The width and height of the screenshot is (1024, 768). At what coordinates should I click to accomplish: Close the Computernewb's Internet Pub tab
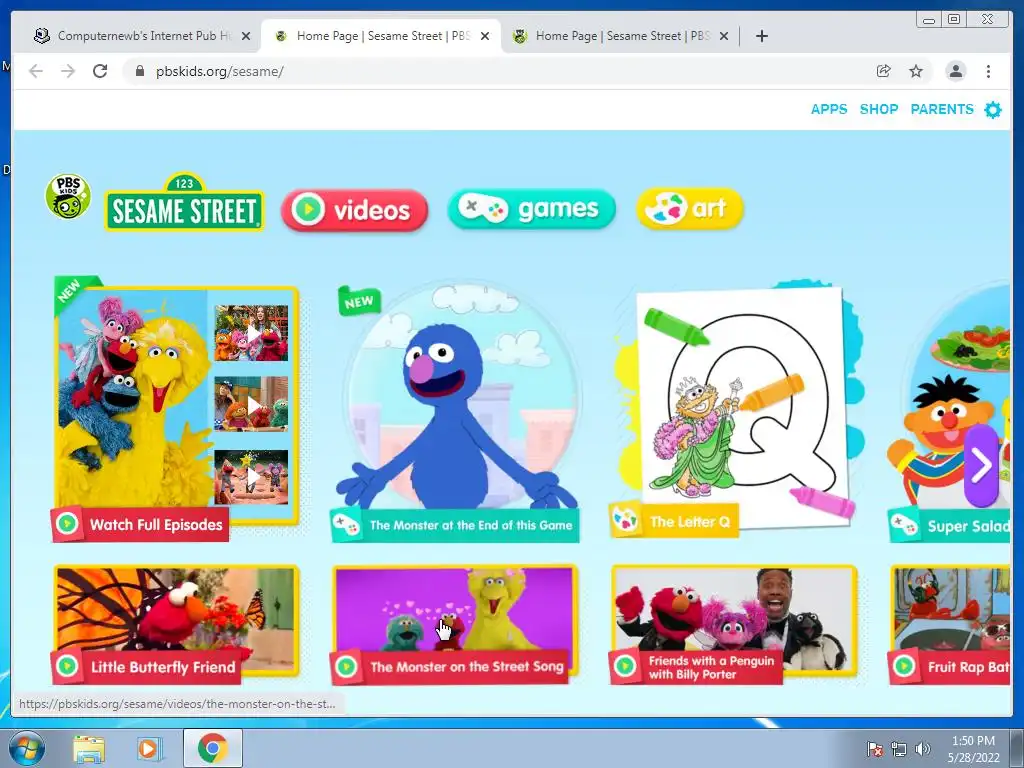[246, 36]
